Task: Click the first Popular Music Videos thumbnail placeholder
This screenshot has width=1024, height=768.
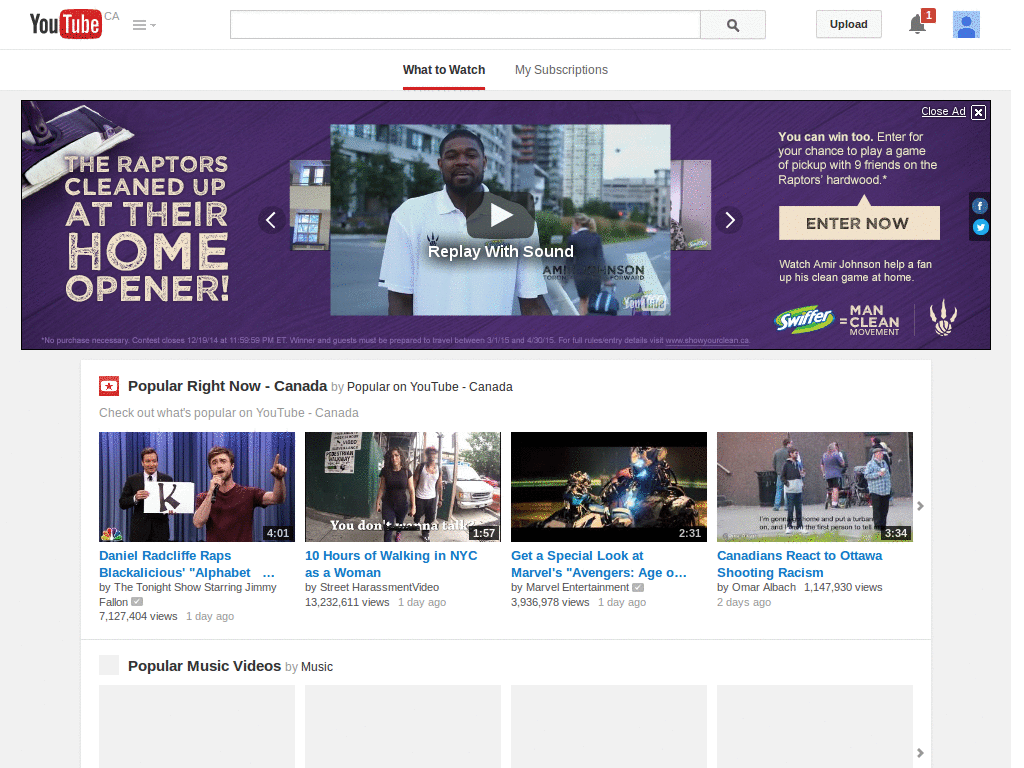Action: pyautogui.click(x=197, y=726)
